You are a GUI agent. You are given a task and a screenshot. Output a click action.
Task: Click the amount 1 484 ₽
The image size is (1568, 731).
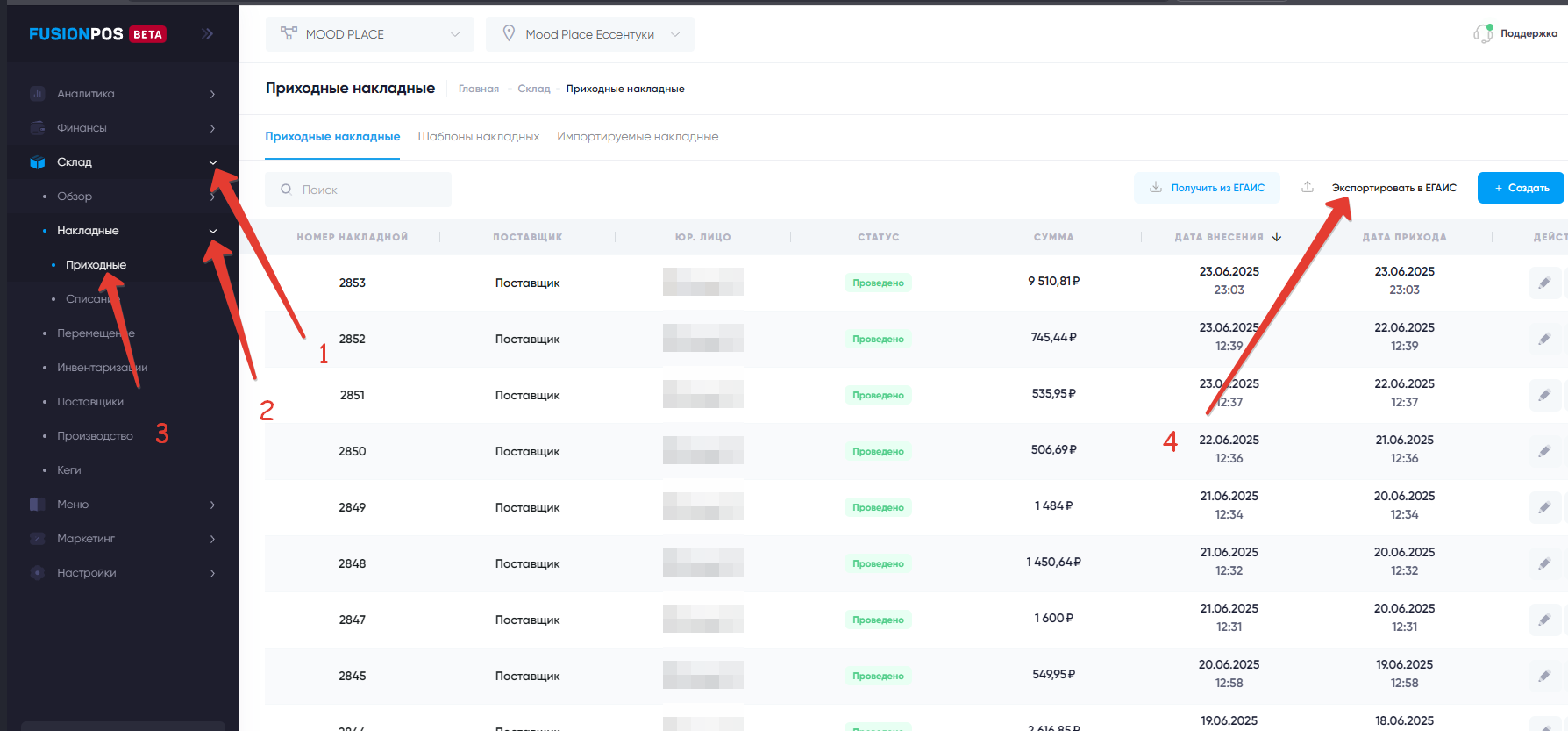coord(1054,505)
